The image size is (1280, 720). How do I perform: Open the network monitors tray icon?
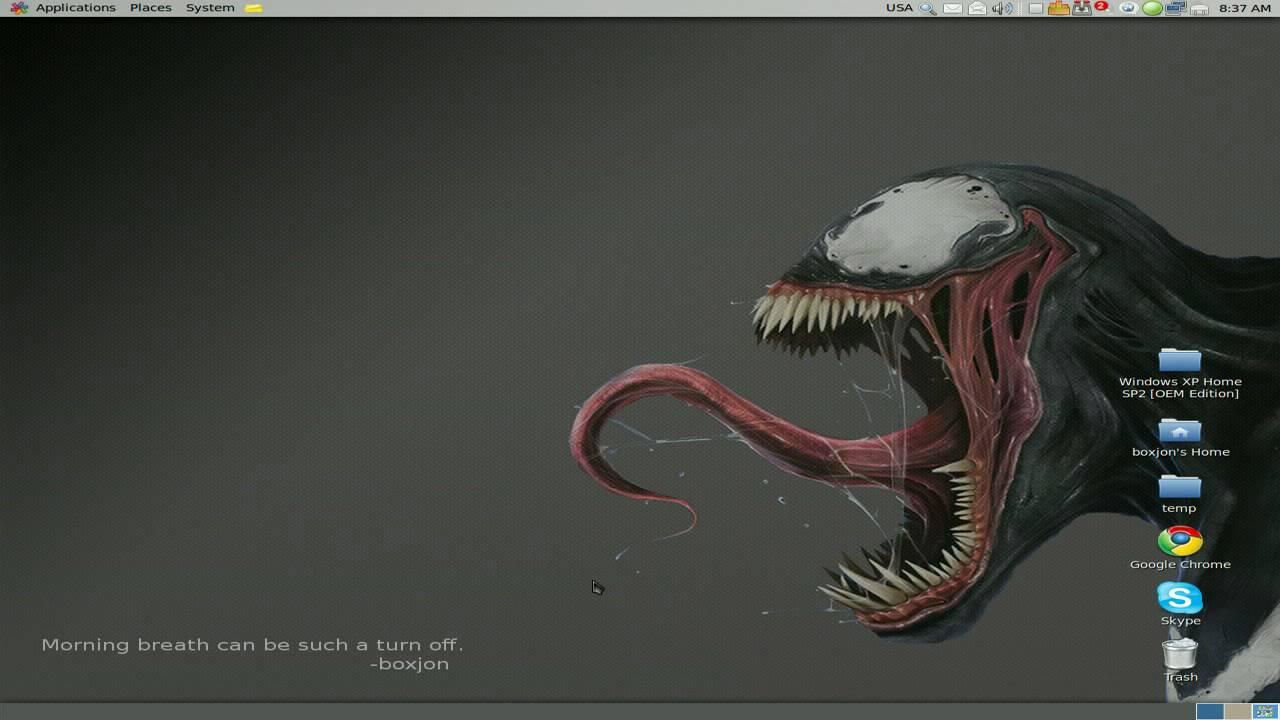pos(1175,8)
